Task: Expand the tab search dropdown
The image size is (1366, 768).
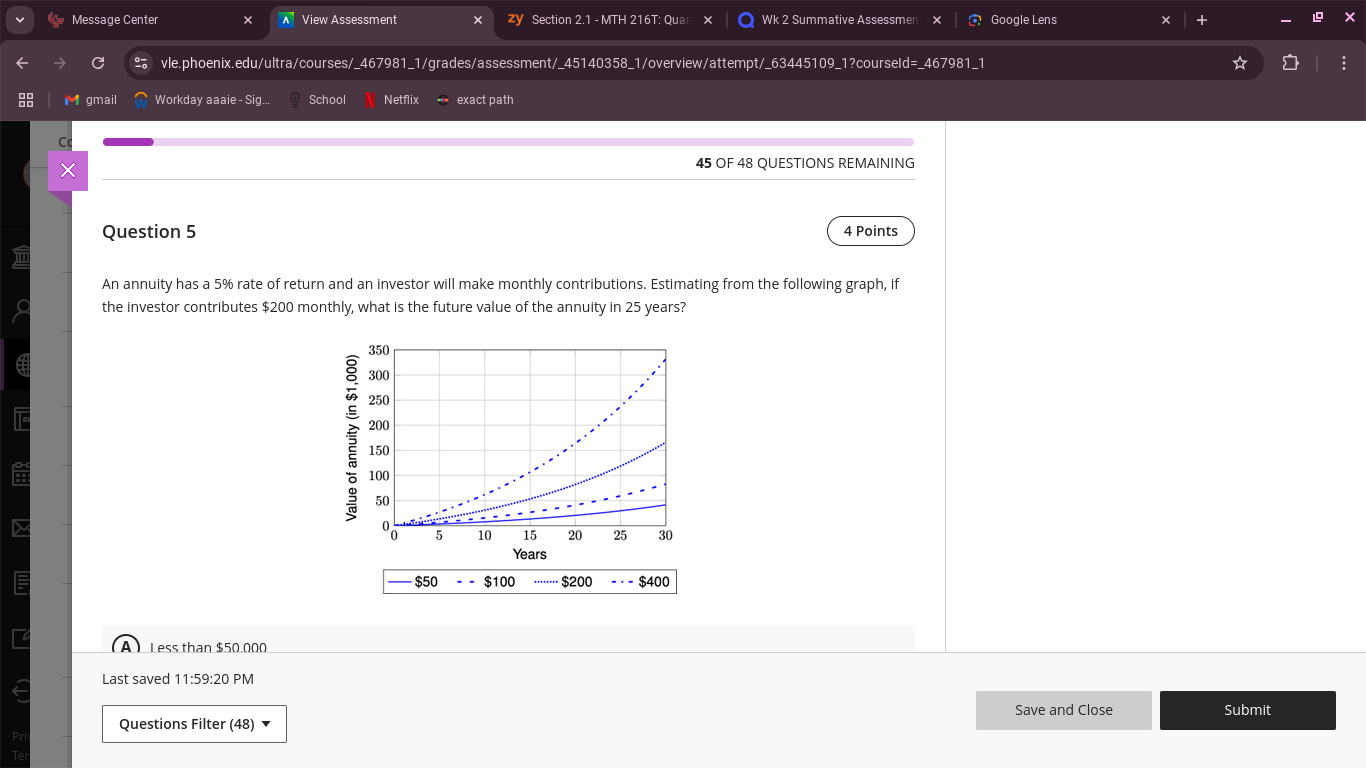Action: (19, 20)
